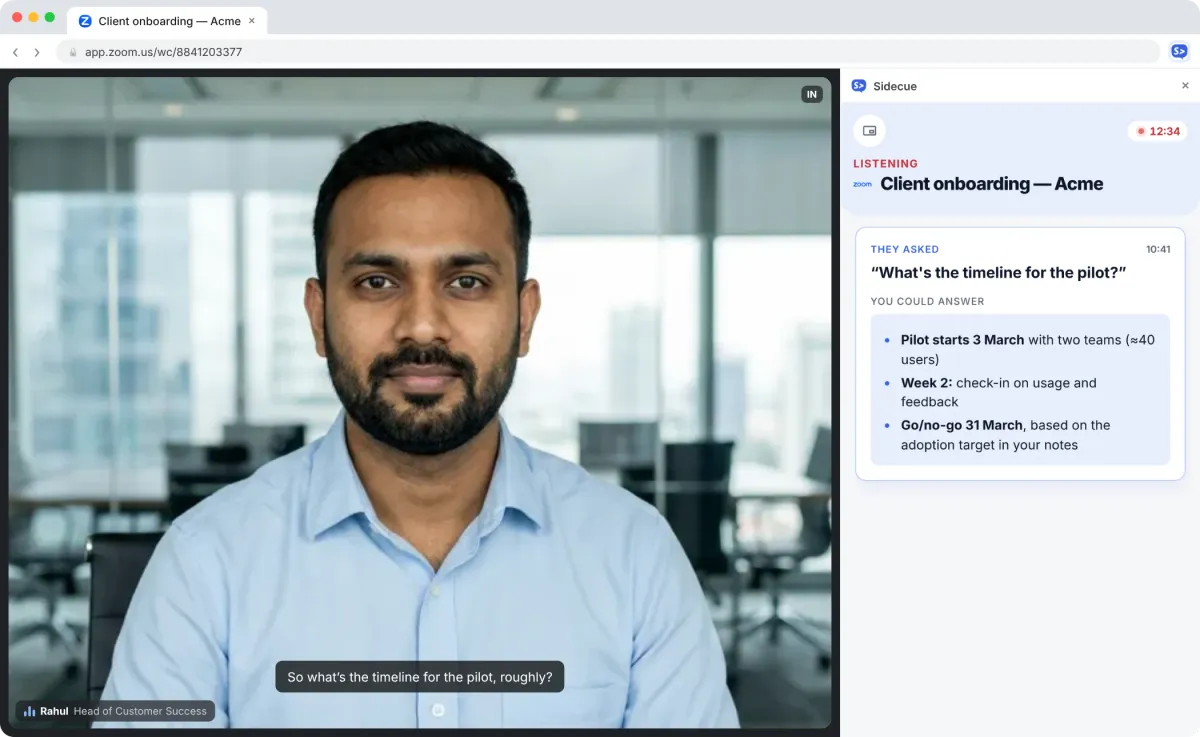Click the YOU COULD ANSWER label
The width and height of the screenshot is (1200, 737).
point(927,301)
